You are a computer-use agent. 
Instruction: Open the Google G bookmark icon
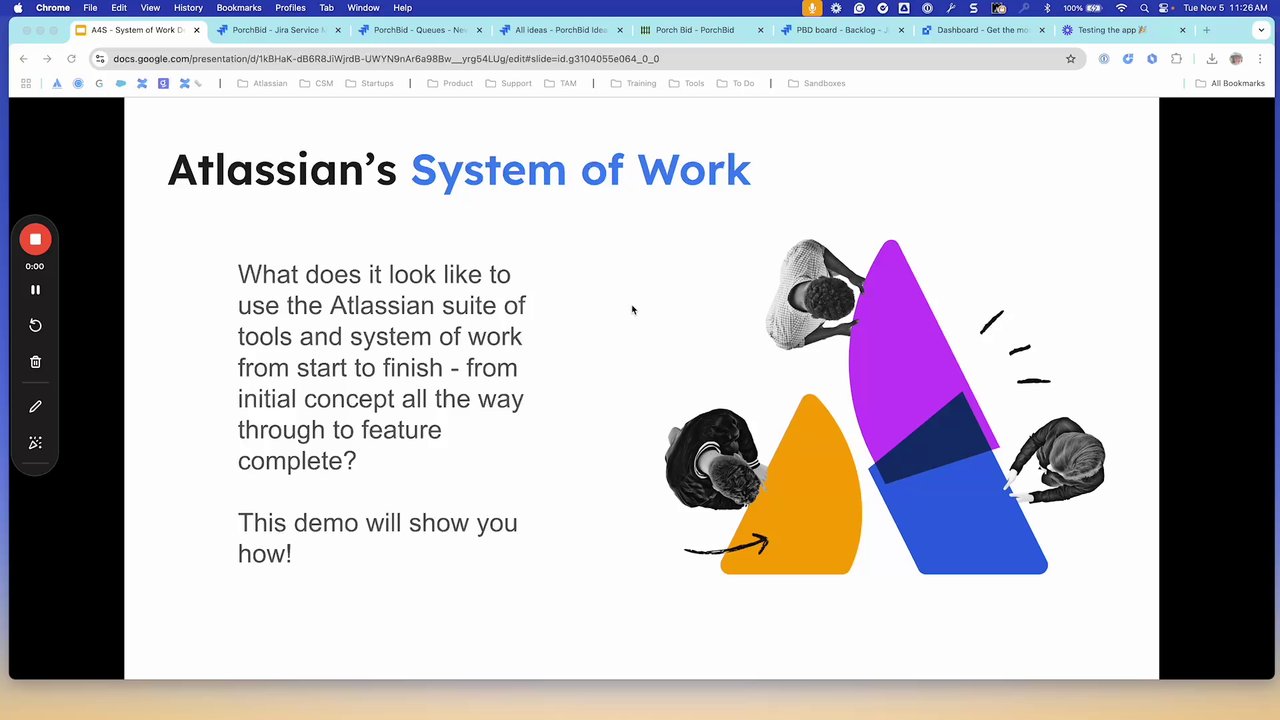click(x=99, y=83)
